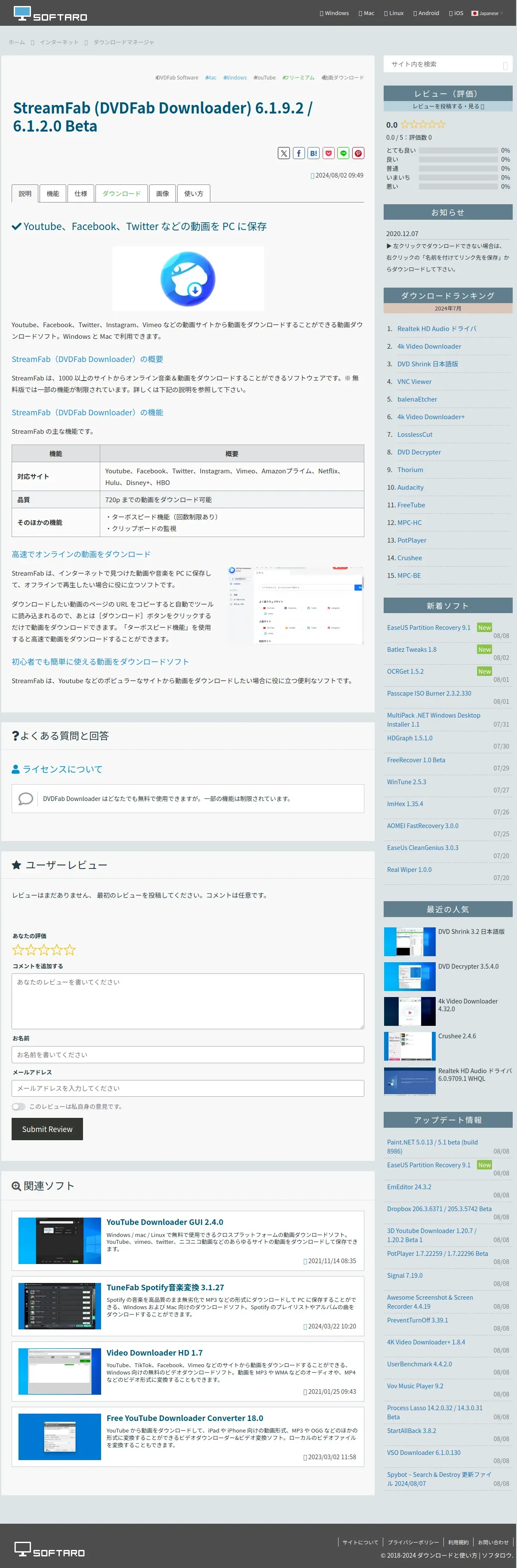This screenshot has width=517, height=1568.
Task: Open StreamFab screenshot thumbnail
Action: [295, 605]
